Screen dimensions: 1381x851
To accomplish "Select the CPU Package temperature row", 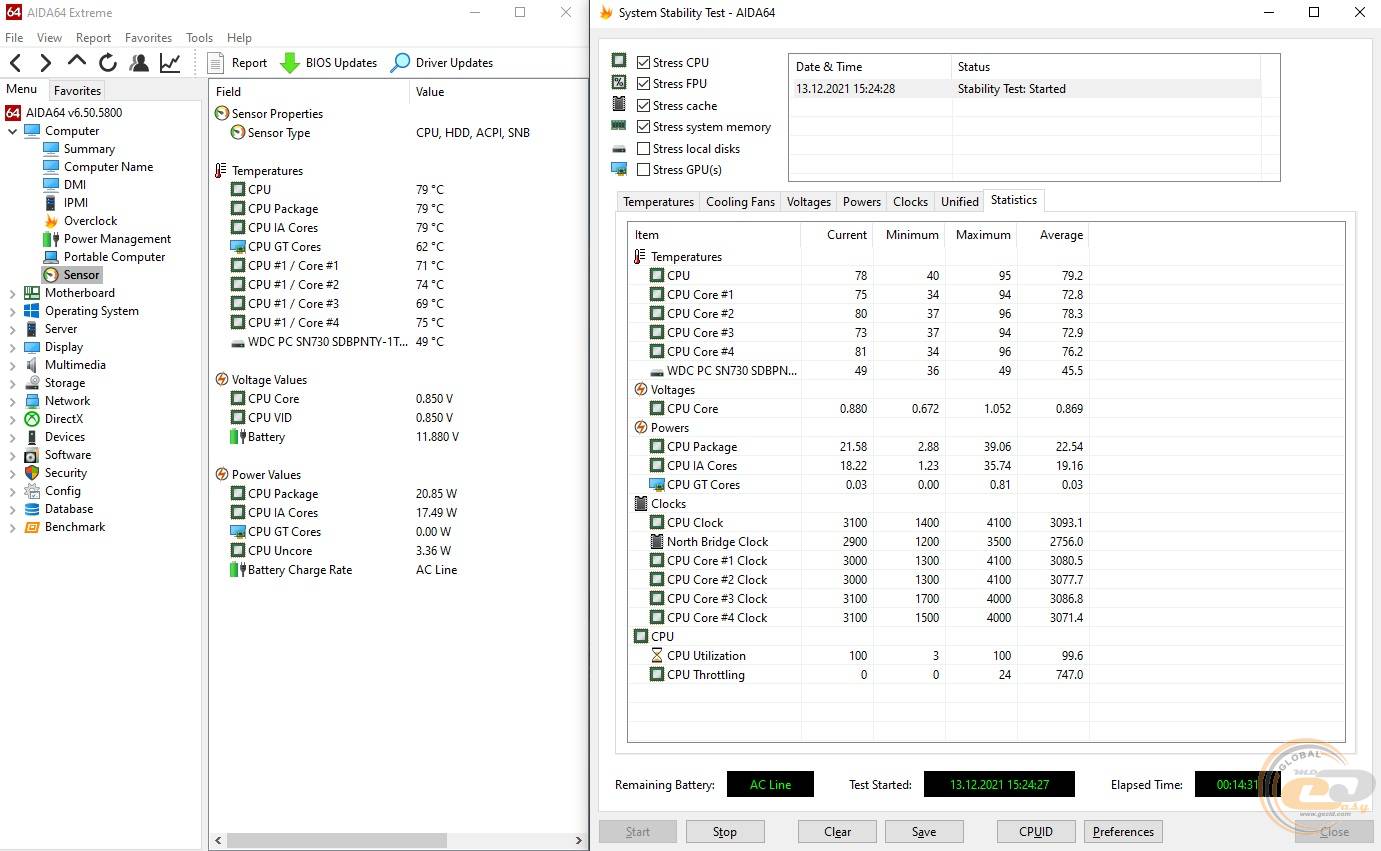I will 397,209.
